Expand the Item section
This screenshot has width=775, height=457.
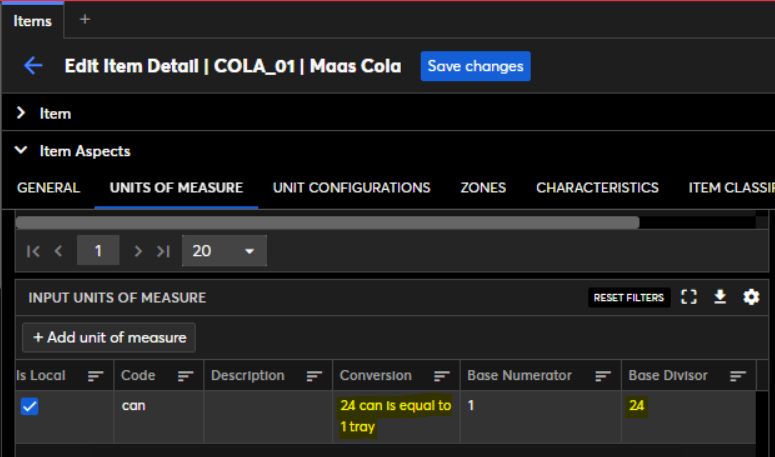[x=21, y=113]
